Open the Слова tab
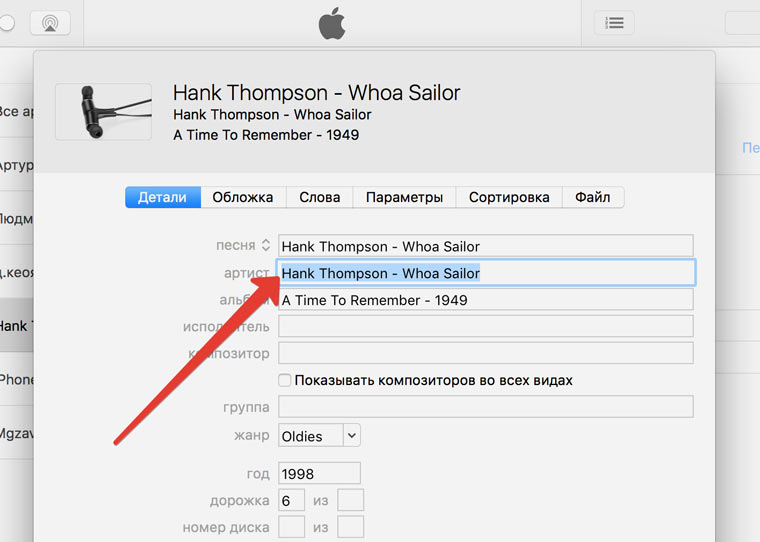The image size is (760, 542). 319,197
